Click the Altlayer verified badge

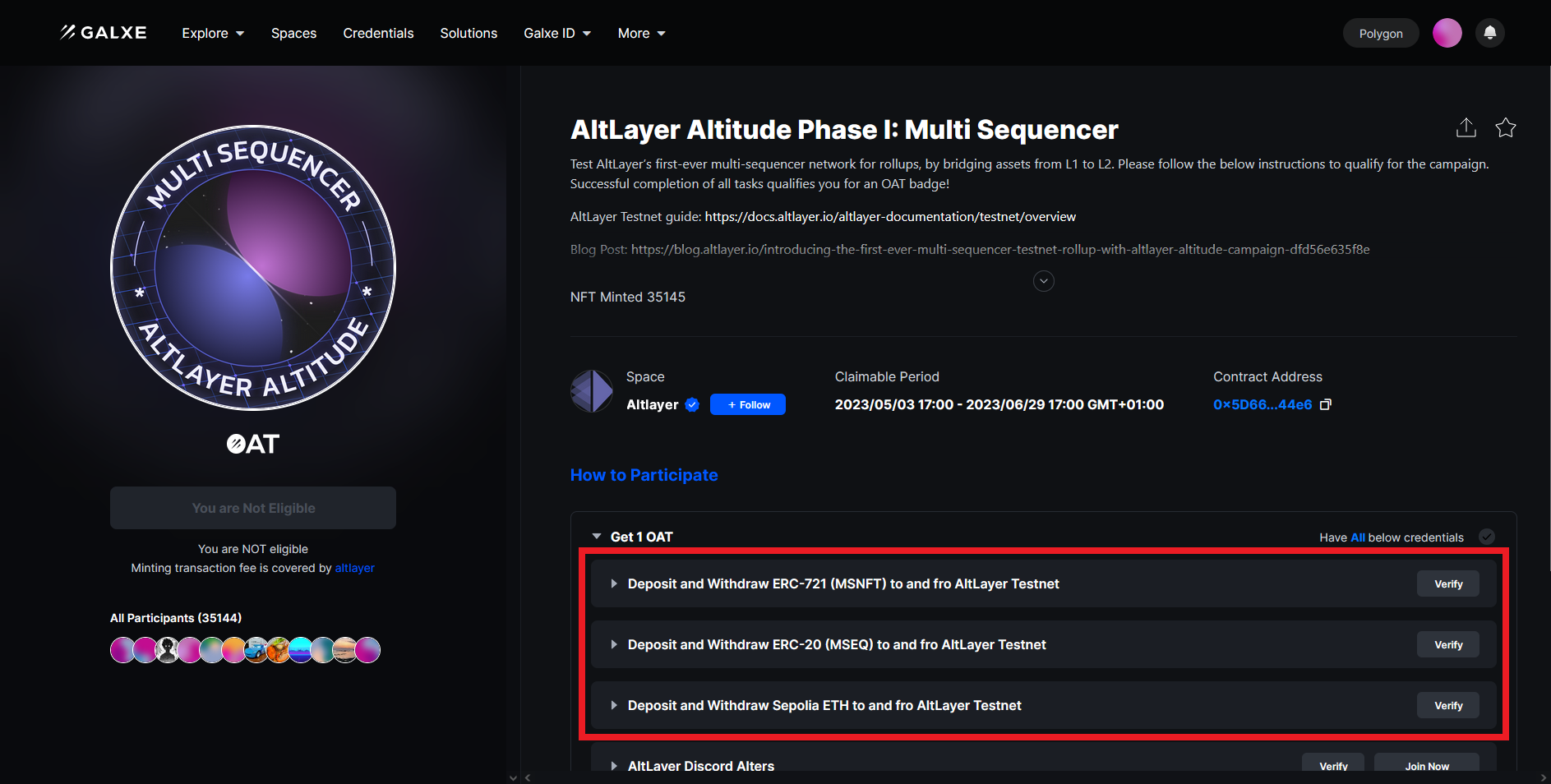click(x=692, y=404)
